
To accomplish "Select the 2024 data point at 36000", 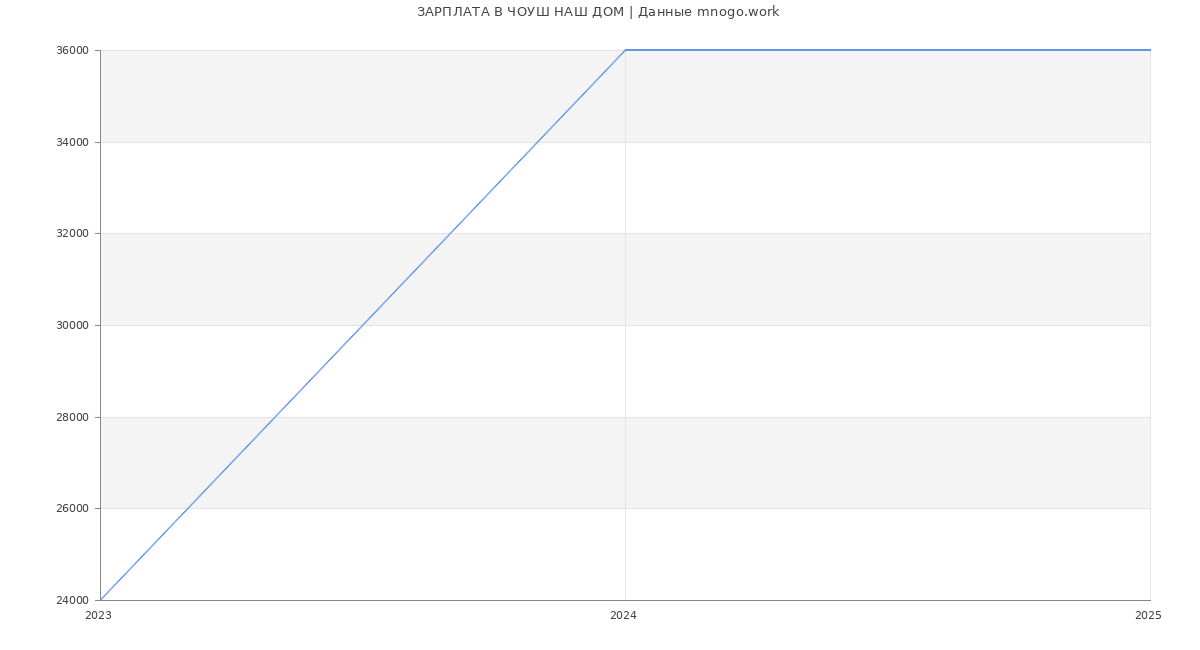I will (x=625, y=50).
